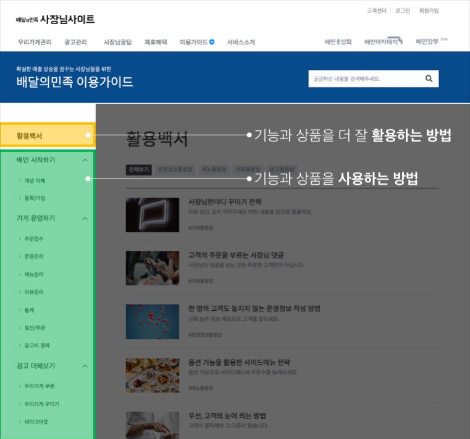Screen dimensions: 470x439
Task: Open the red balloons article thumbnail
Action: (x=152, y=322)
